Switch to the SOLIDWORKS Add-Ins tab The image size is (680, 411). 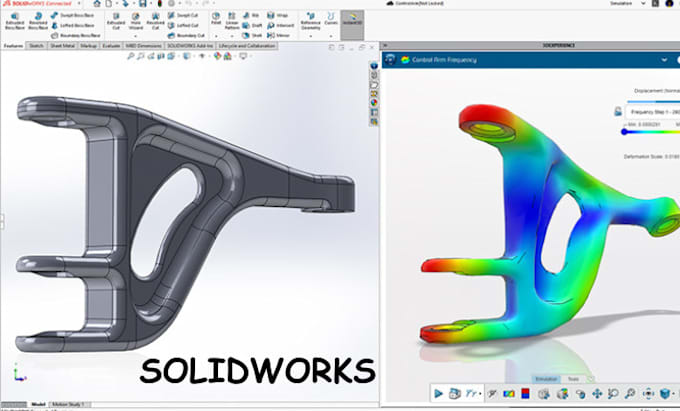190,46
